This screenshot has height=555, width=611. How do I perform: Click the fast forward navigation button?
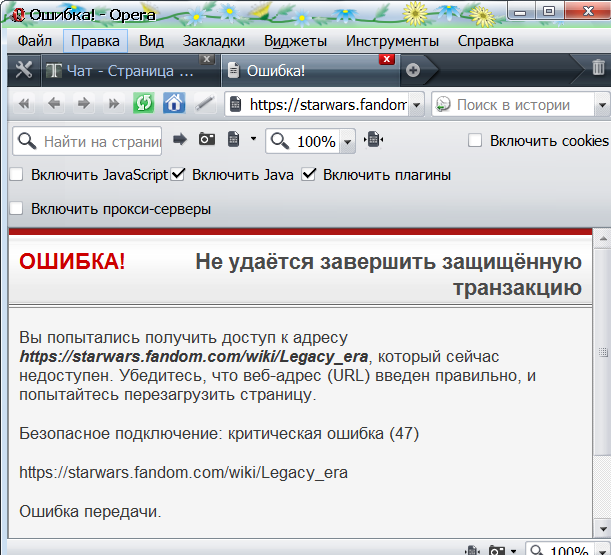coord(113,104)
